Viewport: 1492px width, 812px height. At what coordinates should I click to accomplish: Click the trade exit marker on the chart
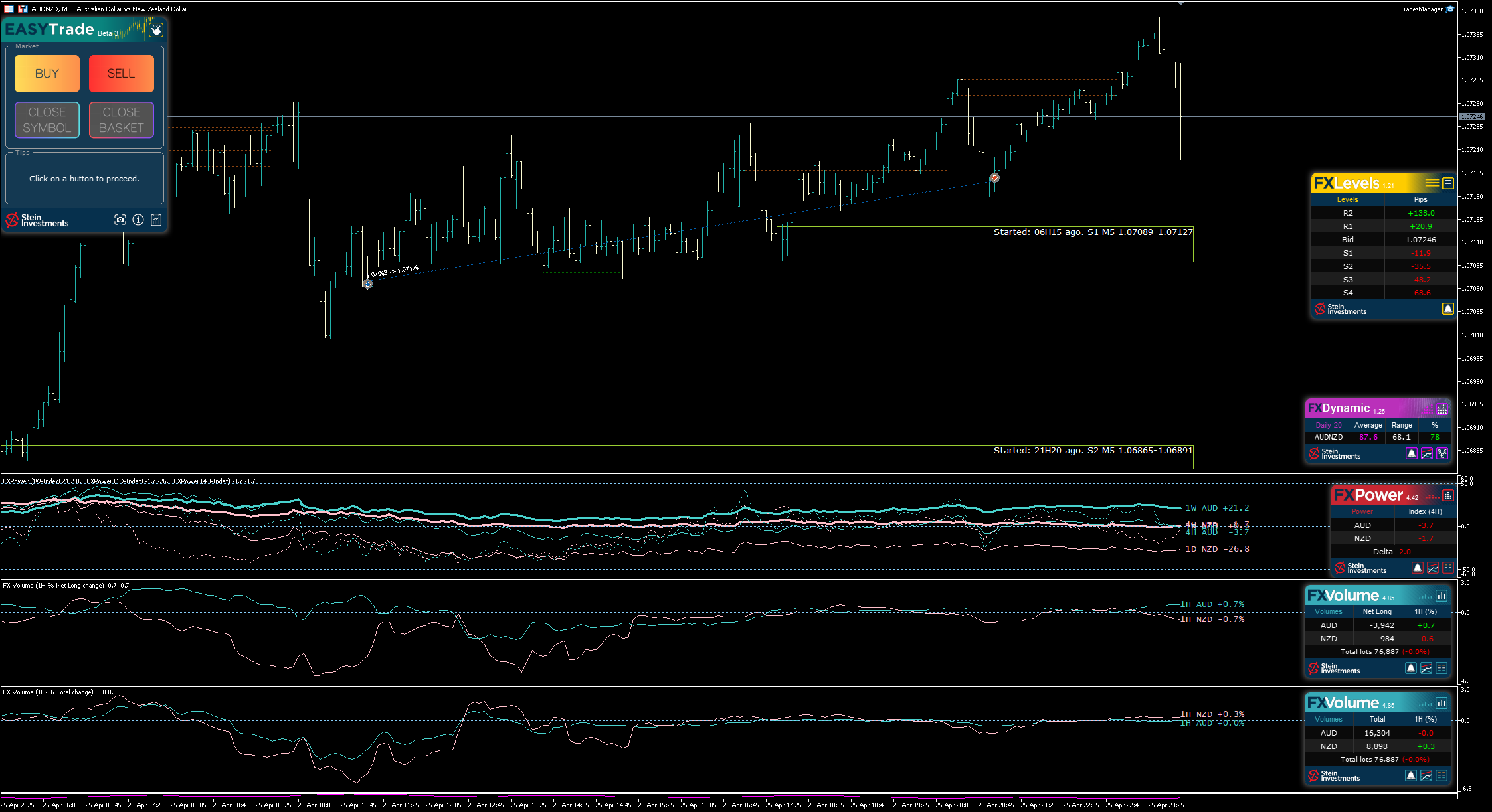coord(994,177)
